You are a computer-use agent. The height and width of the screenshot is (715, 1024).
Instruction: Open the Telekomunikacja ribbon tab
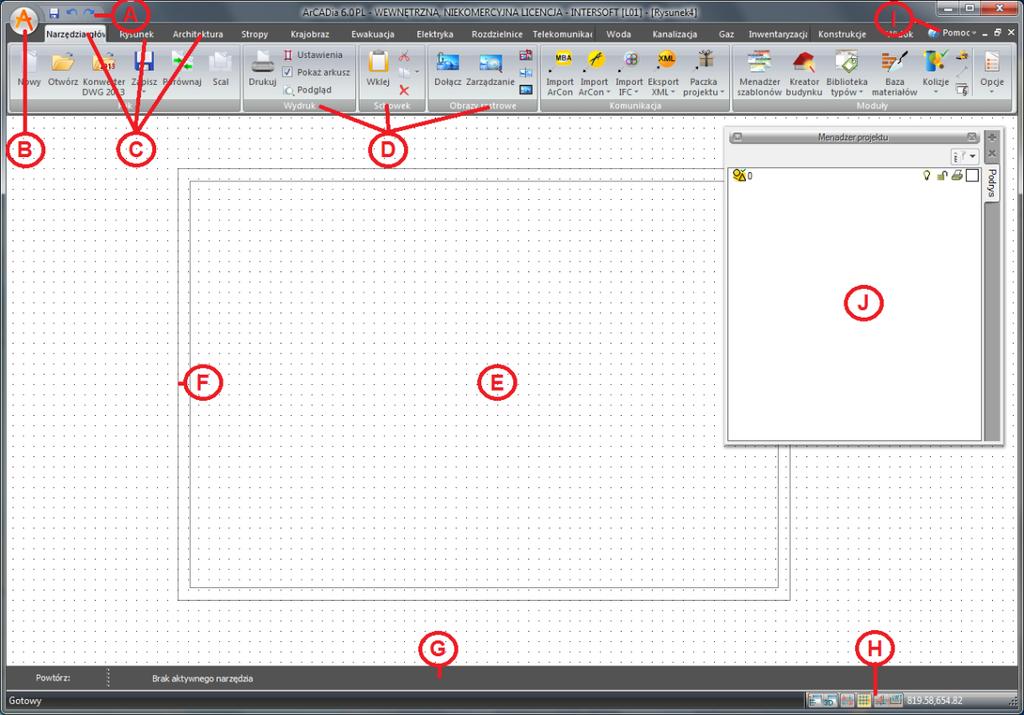point(562,34)
